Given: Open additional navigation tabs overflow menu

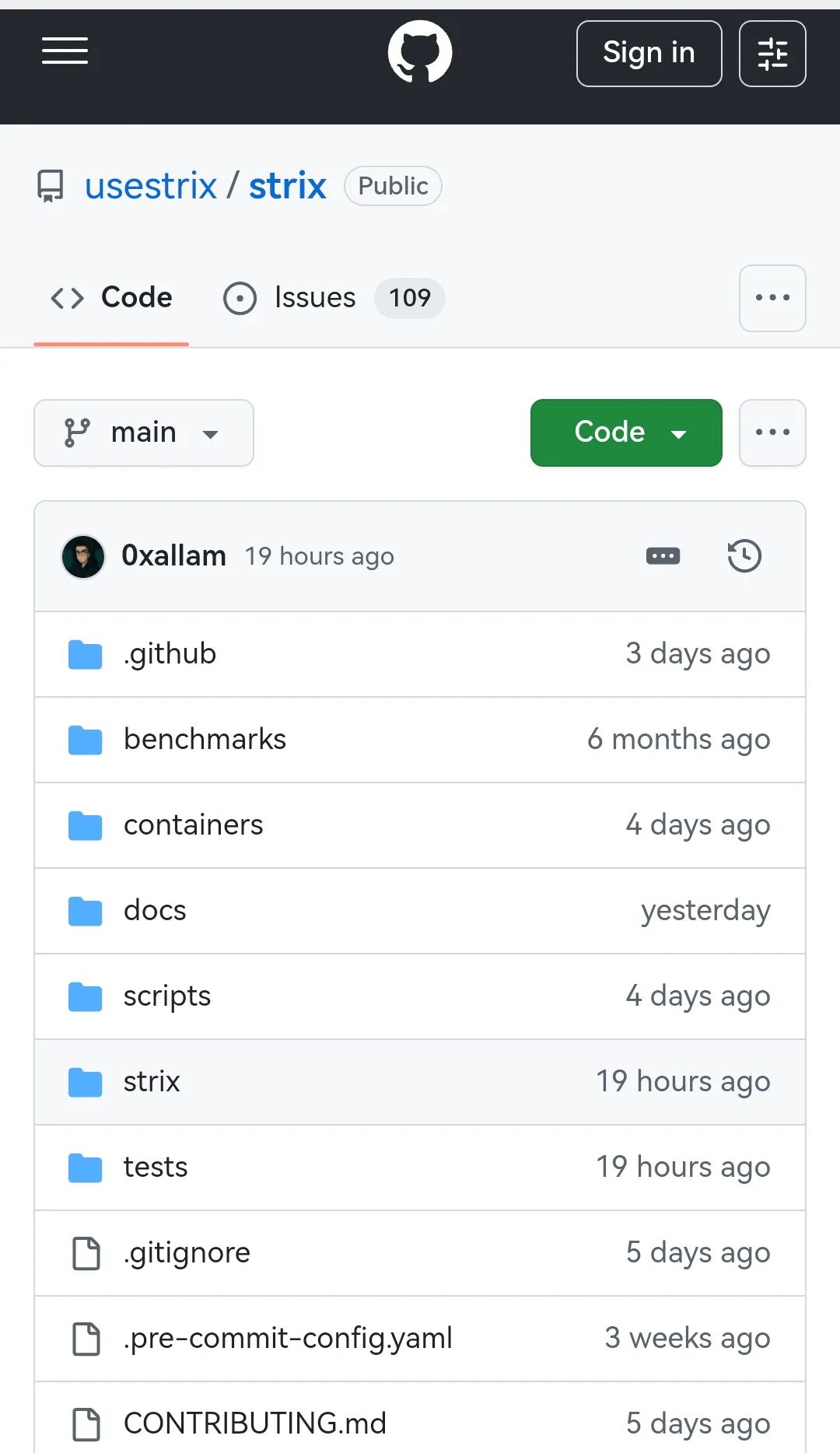Looking at the screenshot, I should tap(772, 298).
